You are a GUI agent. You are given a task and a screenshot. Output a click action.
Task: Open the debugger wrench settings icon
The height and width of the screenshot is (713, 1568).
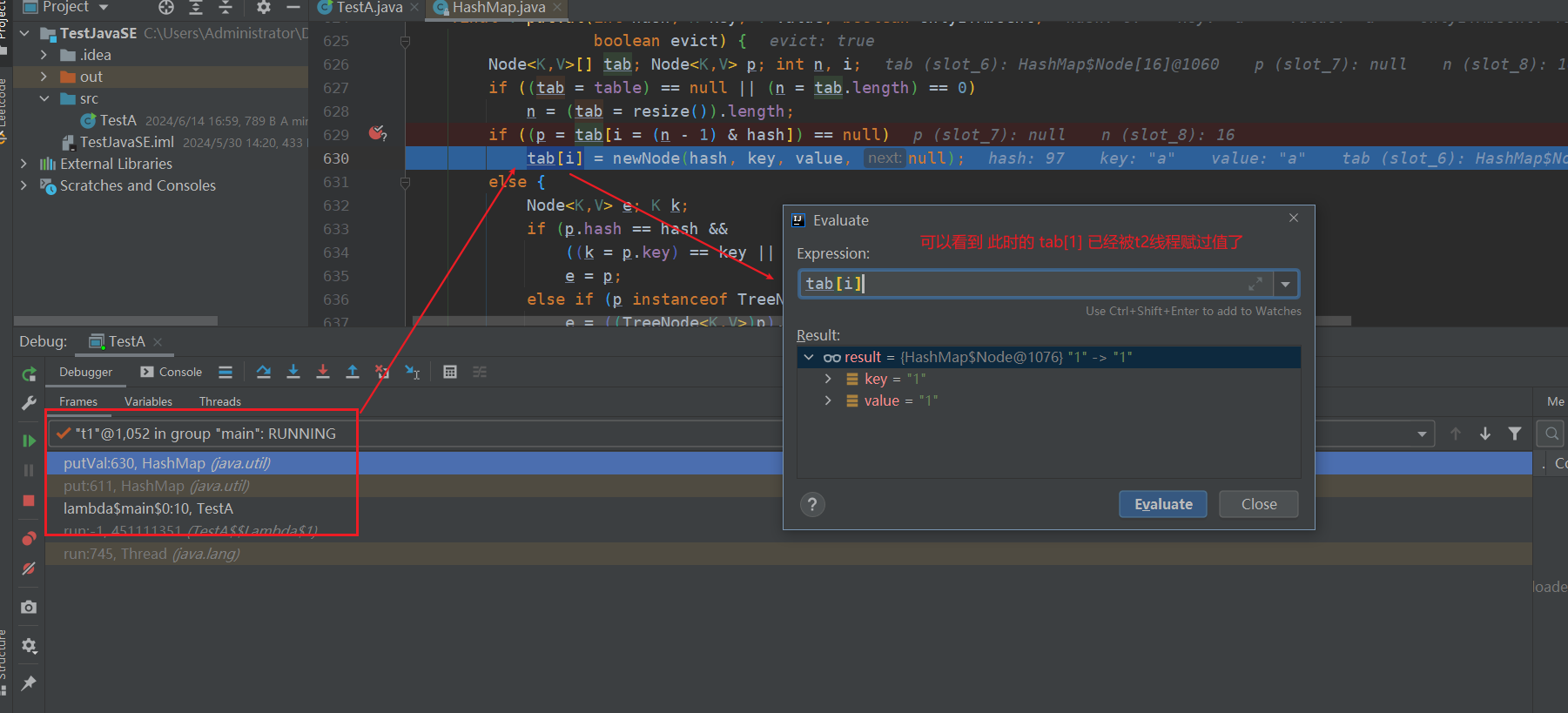point(29,403)
